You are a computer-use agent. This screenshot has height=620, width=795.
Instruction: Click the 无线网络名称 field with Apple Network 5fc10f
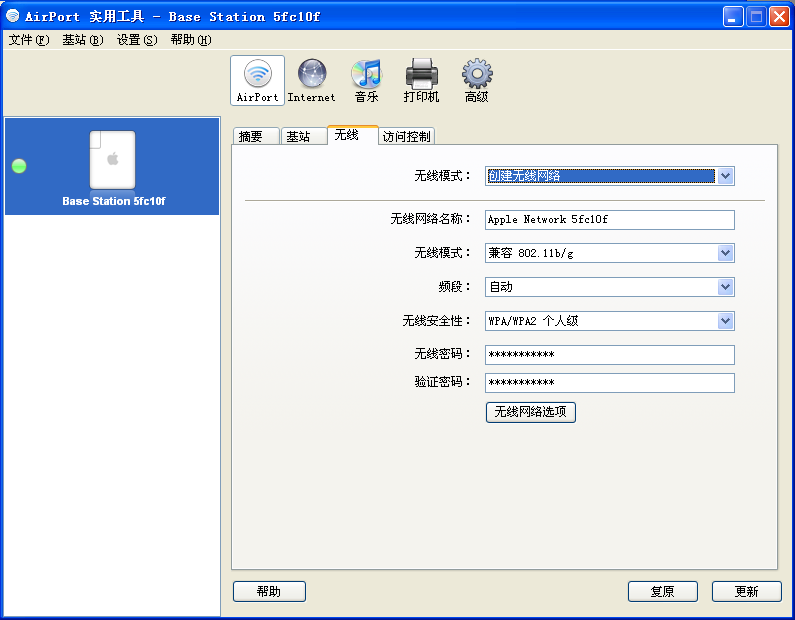point(609,220)
